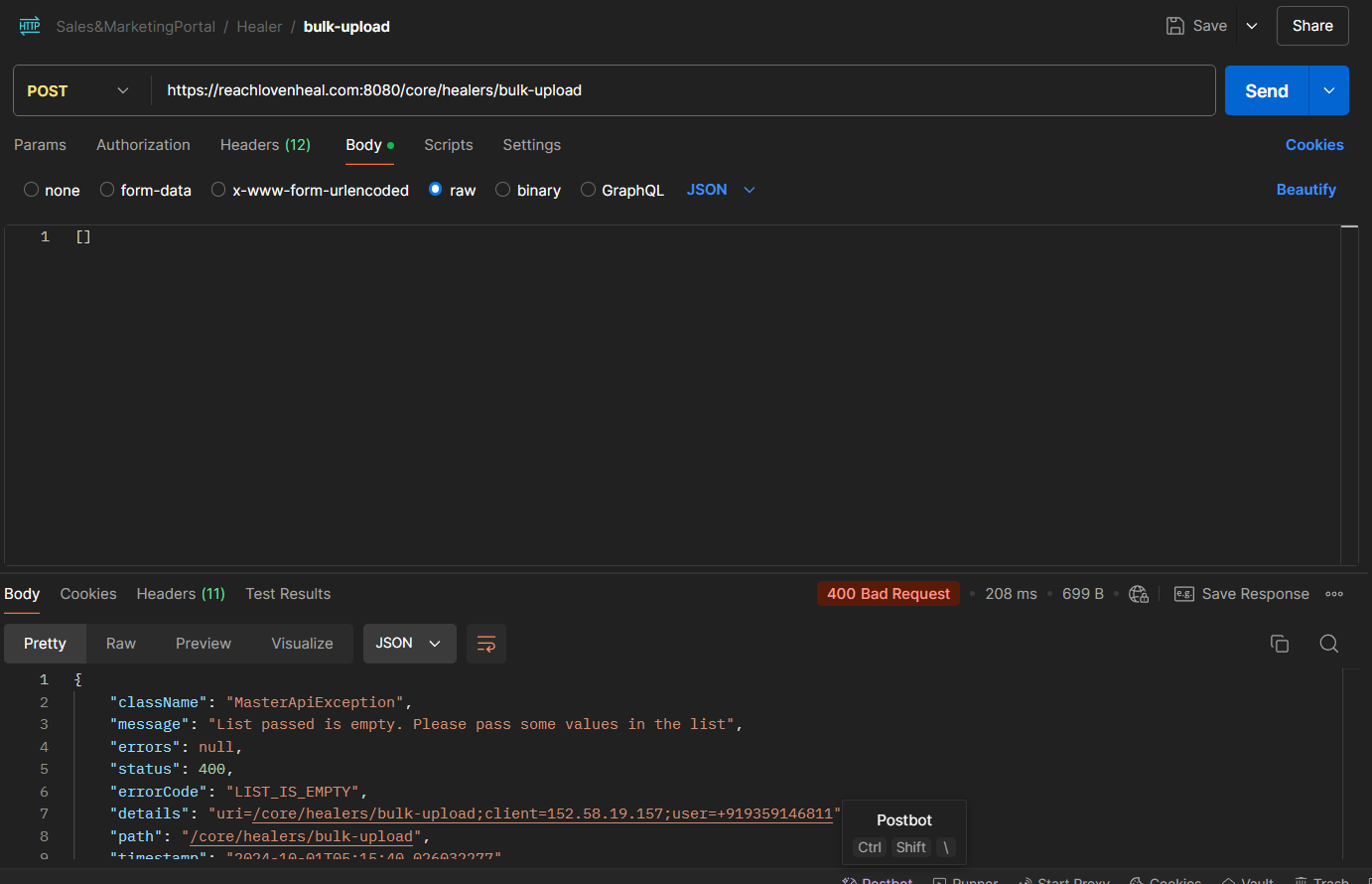Open the Test Results tab

click(288, 594)
